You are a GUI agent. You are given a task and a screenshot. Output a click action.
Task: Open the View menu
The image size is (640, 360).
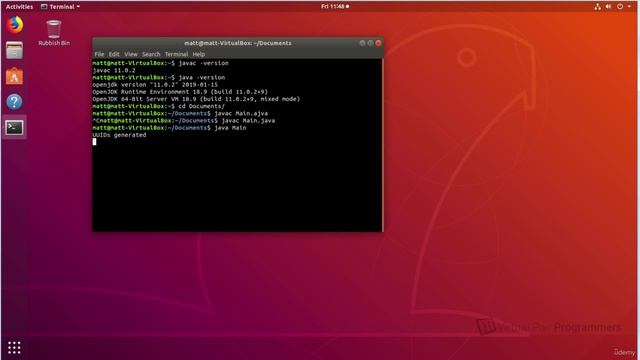pyautogui.click(x=131, y=54)
